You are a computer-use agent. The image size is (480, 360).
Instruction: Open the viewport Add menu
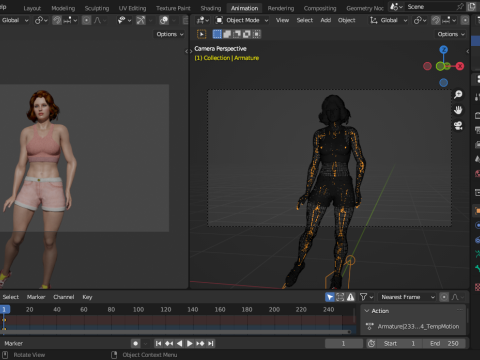pos(326,20)
